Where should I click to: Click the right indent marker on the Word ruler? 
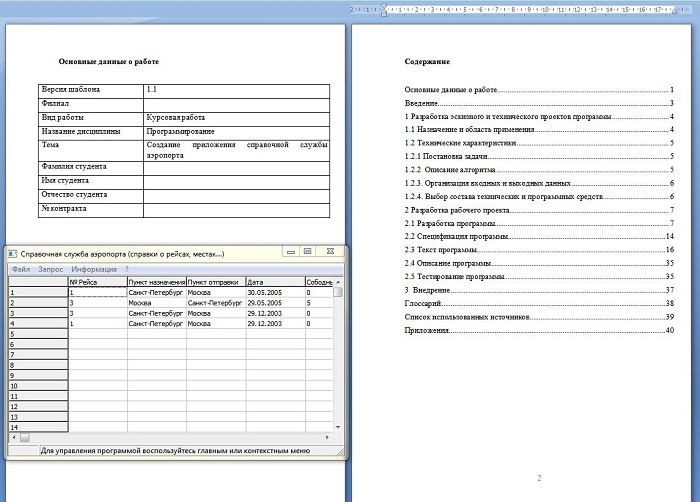click(x=675, y=10)
